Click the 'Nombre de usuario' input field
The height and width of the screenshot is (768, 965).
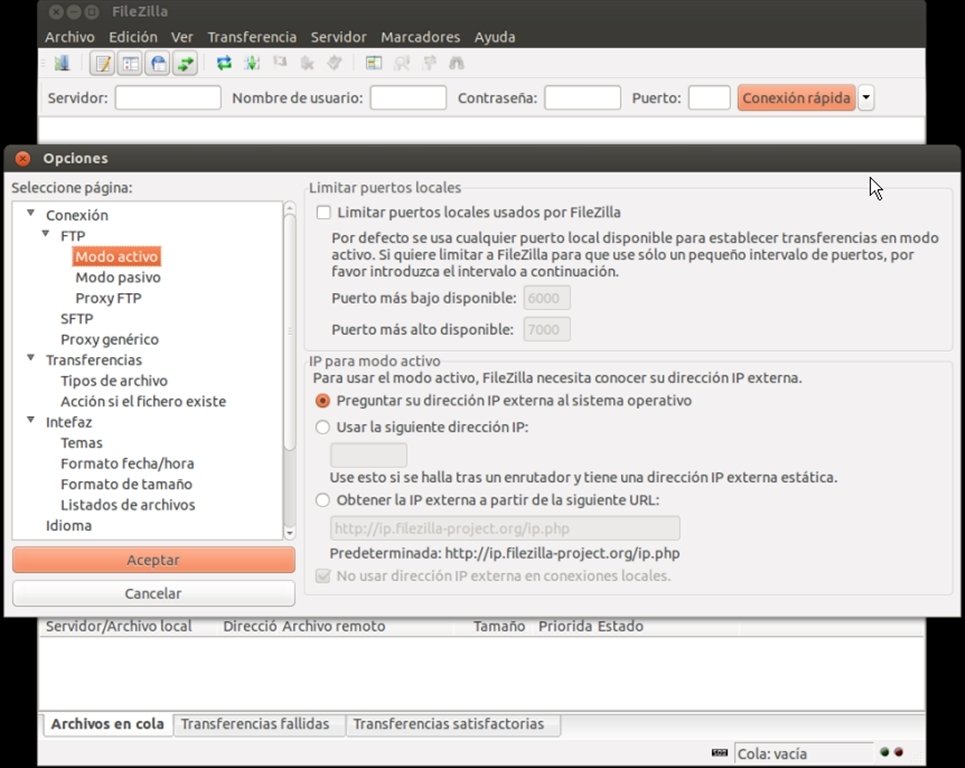point(408,98)
